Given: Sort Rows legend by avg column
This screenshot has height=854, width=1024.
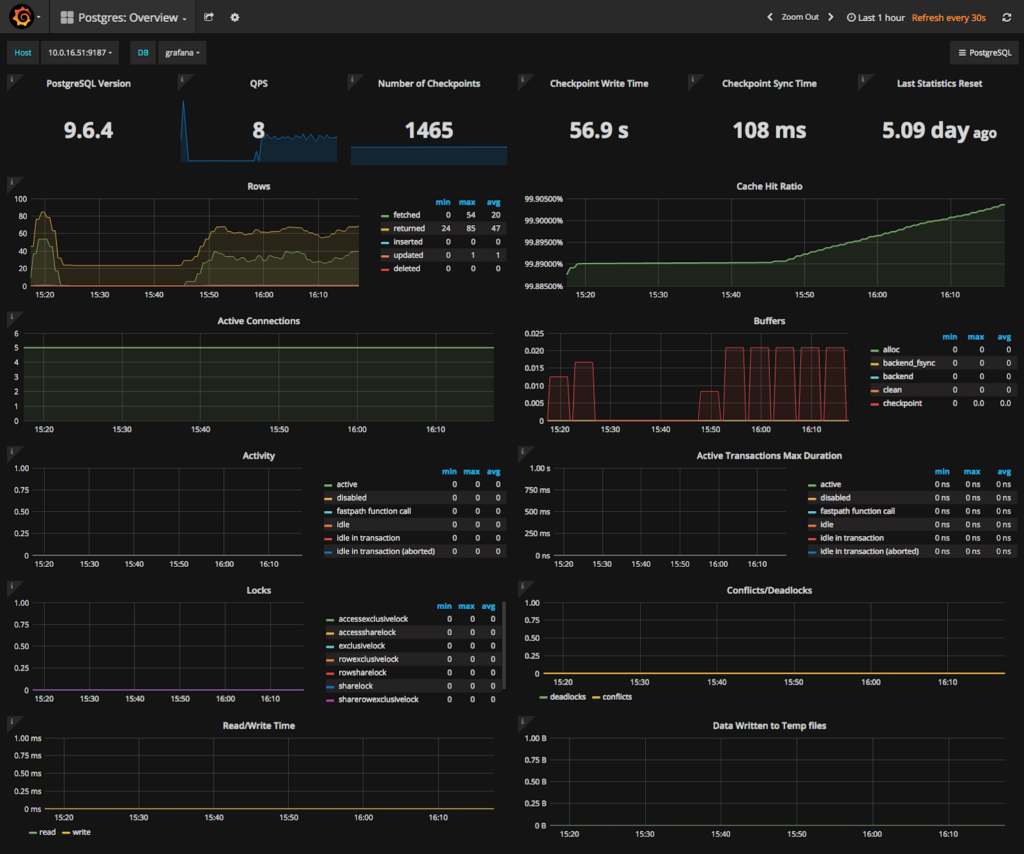Looking at the screenshot, I should 494,202.
